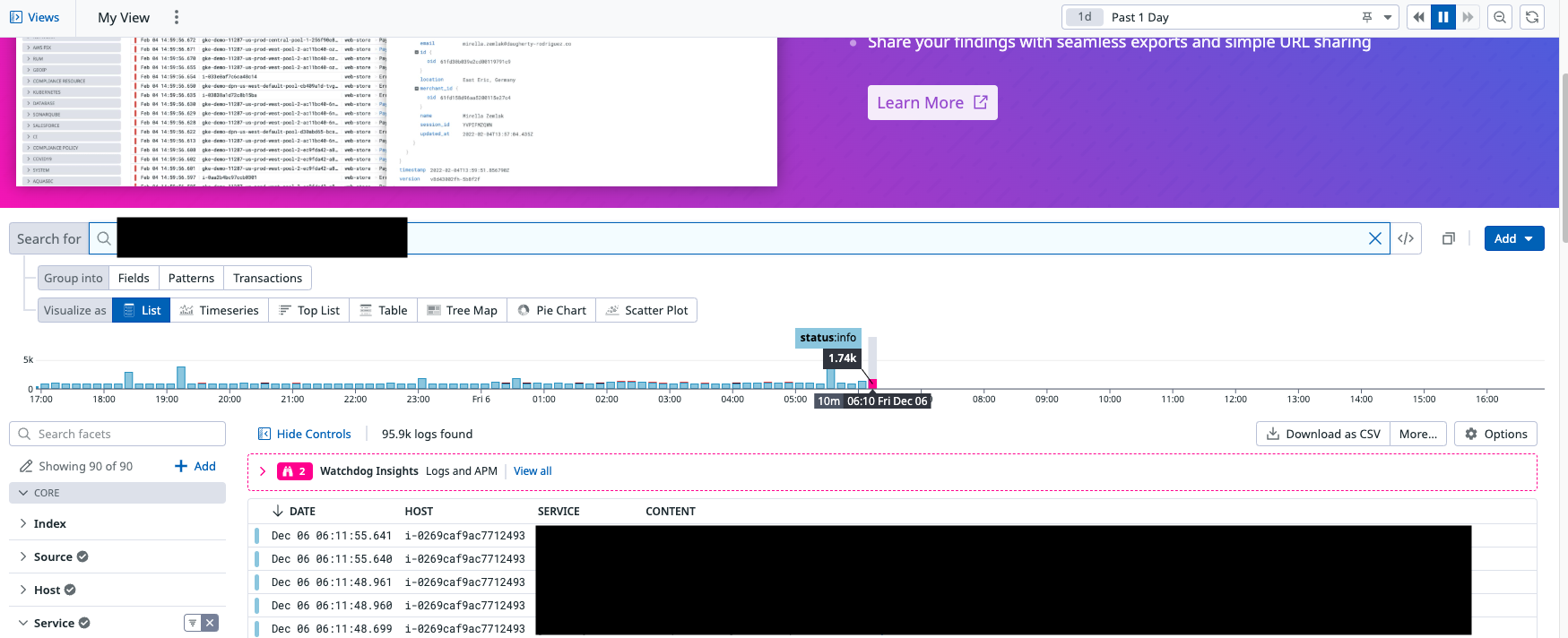Click the copy/duplicate window icon
This screenshot has height=638, width=1568.
tap(1448, 238)
